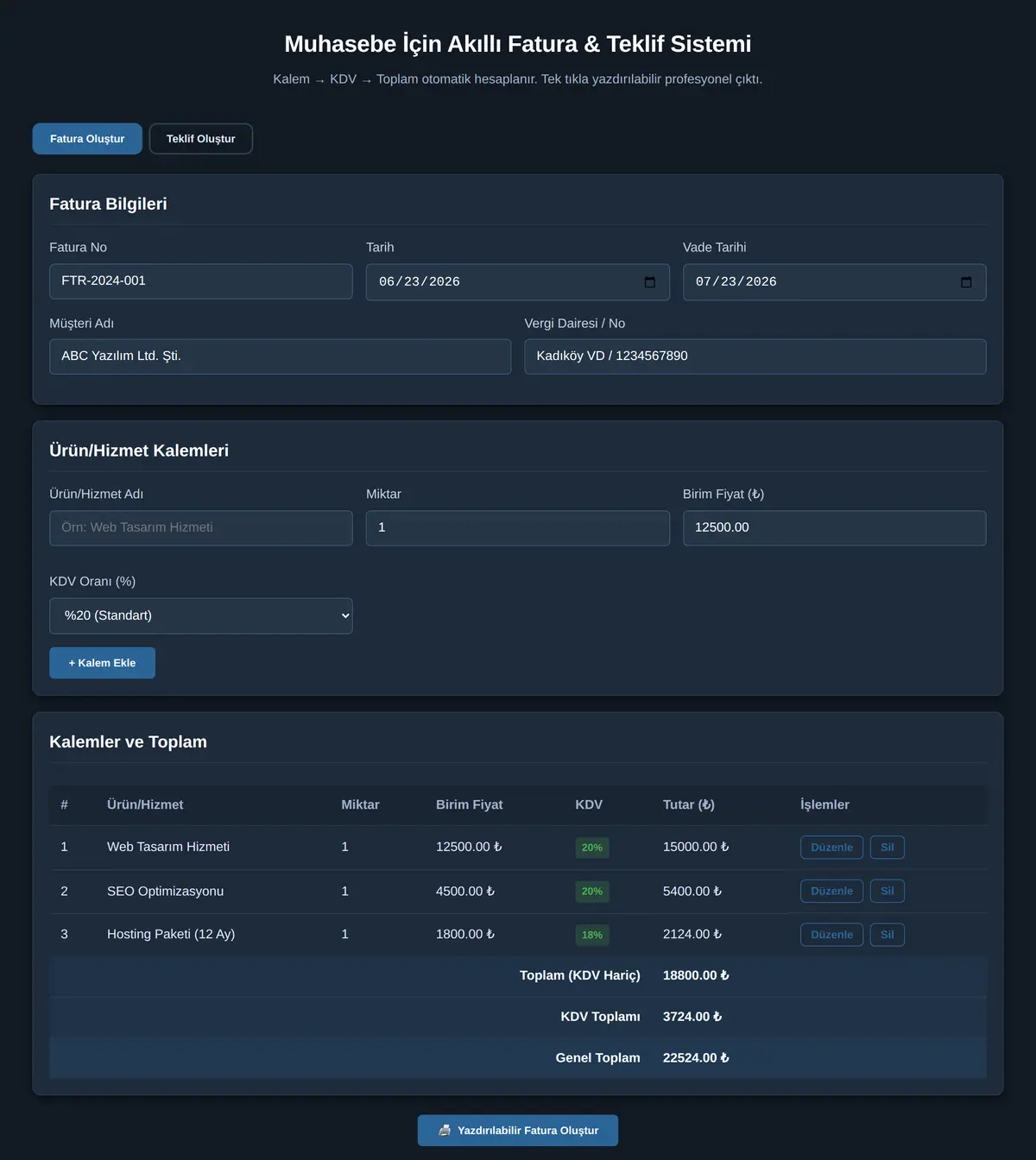This screenshot has height=1160, width=1036.
Task: Switch to the Teklif Oluştur tab
Action: tap(201, 139)
